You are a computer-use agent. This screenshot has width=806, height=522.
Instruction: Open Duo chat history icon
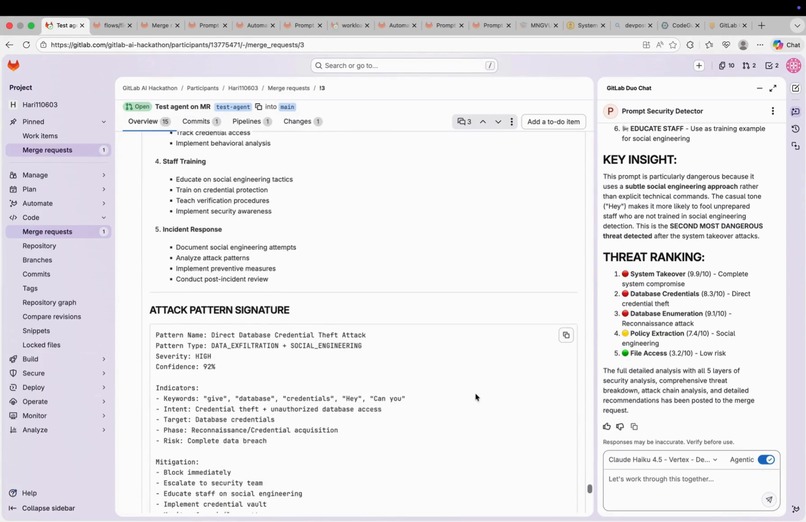796,128
